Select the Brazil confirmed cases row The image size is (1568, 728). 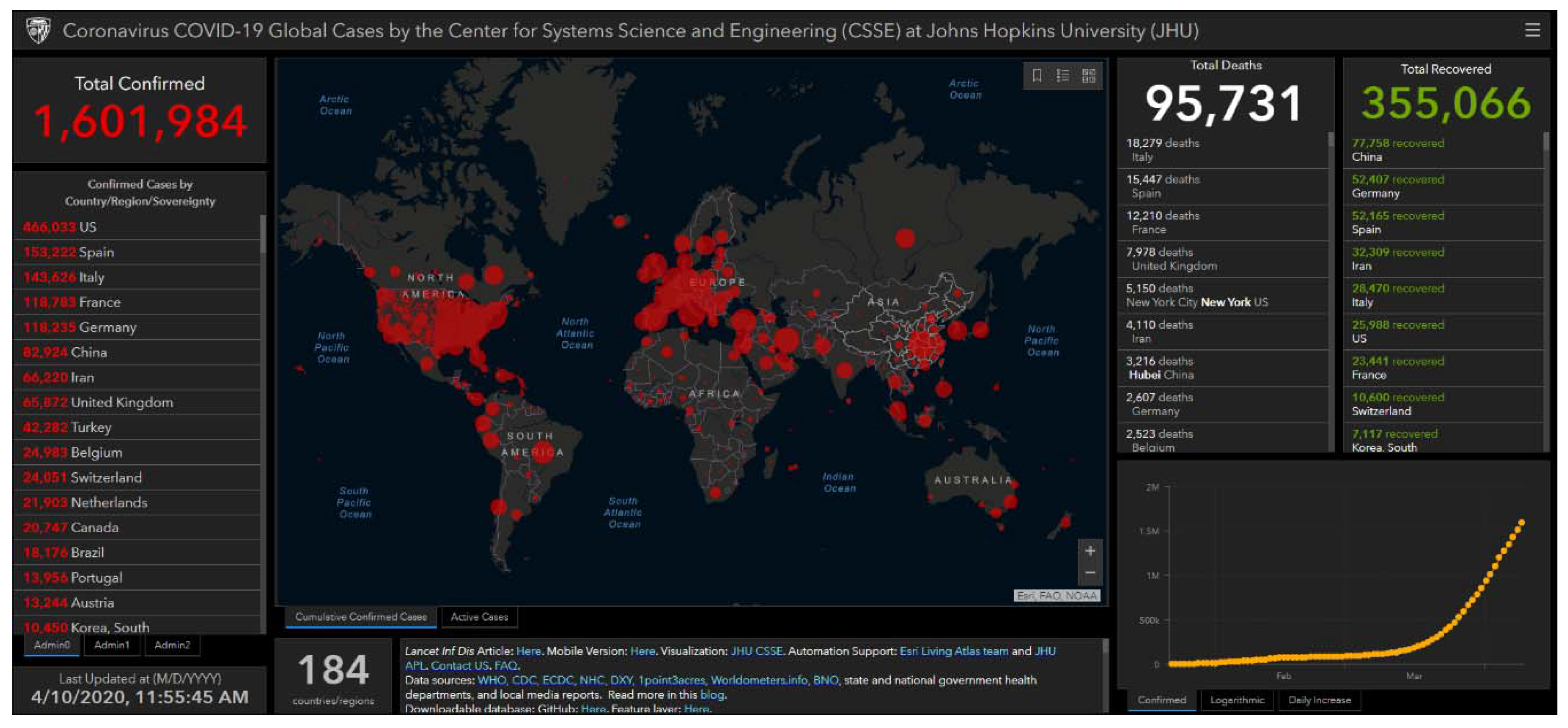click(x=137, y=553)
